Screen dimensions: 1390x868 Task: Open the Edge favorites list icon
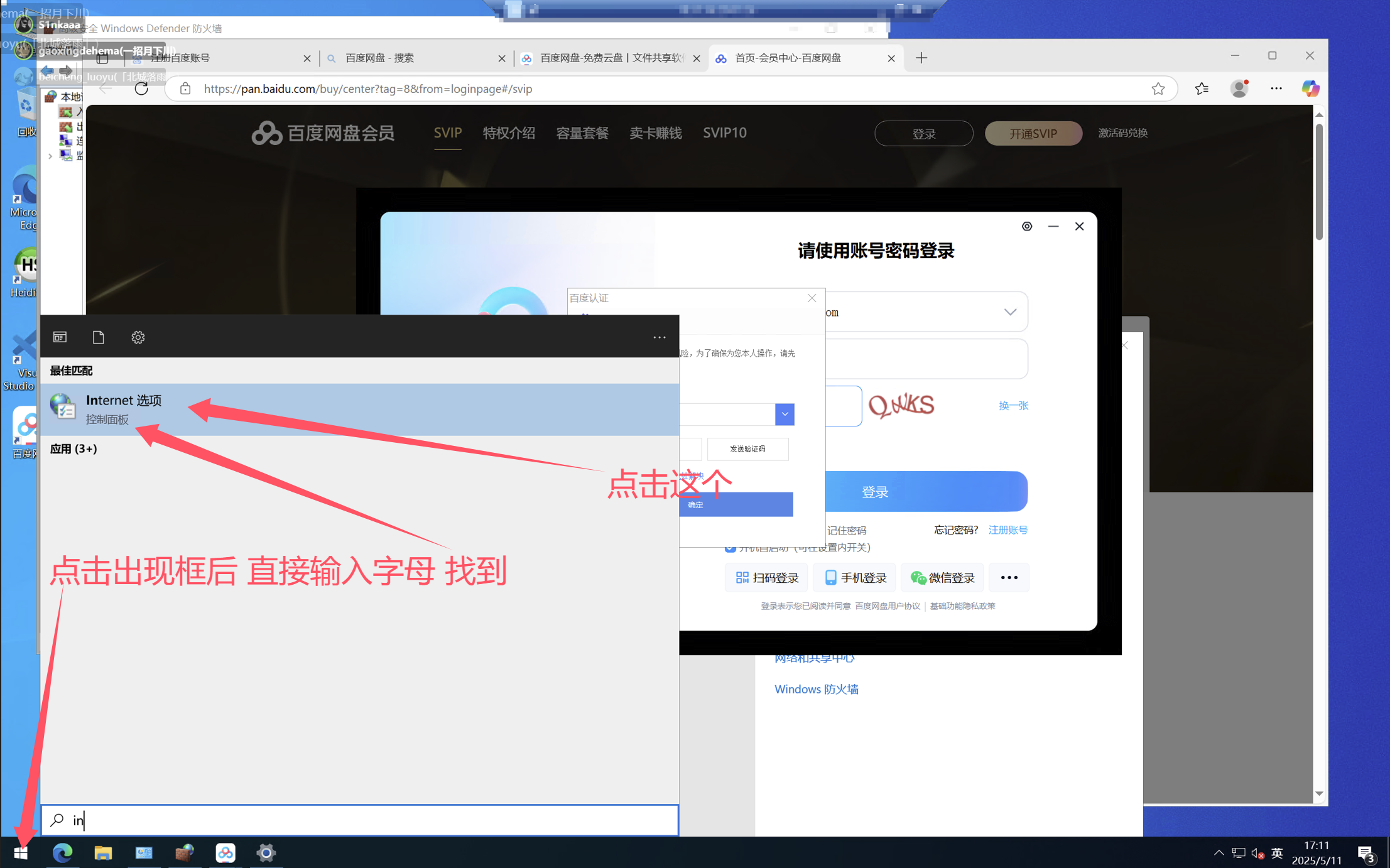tap(1202, 89)
